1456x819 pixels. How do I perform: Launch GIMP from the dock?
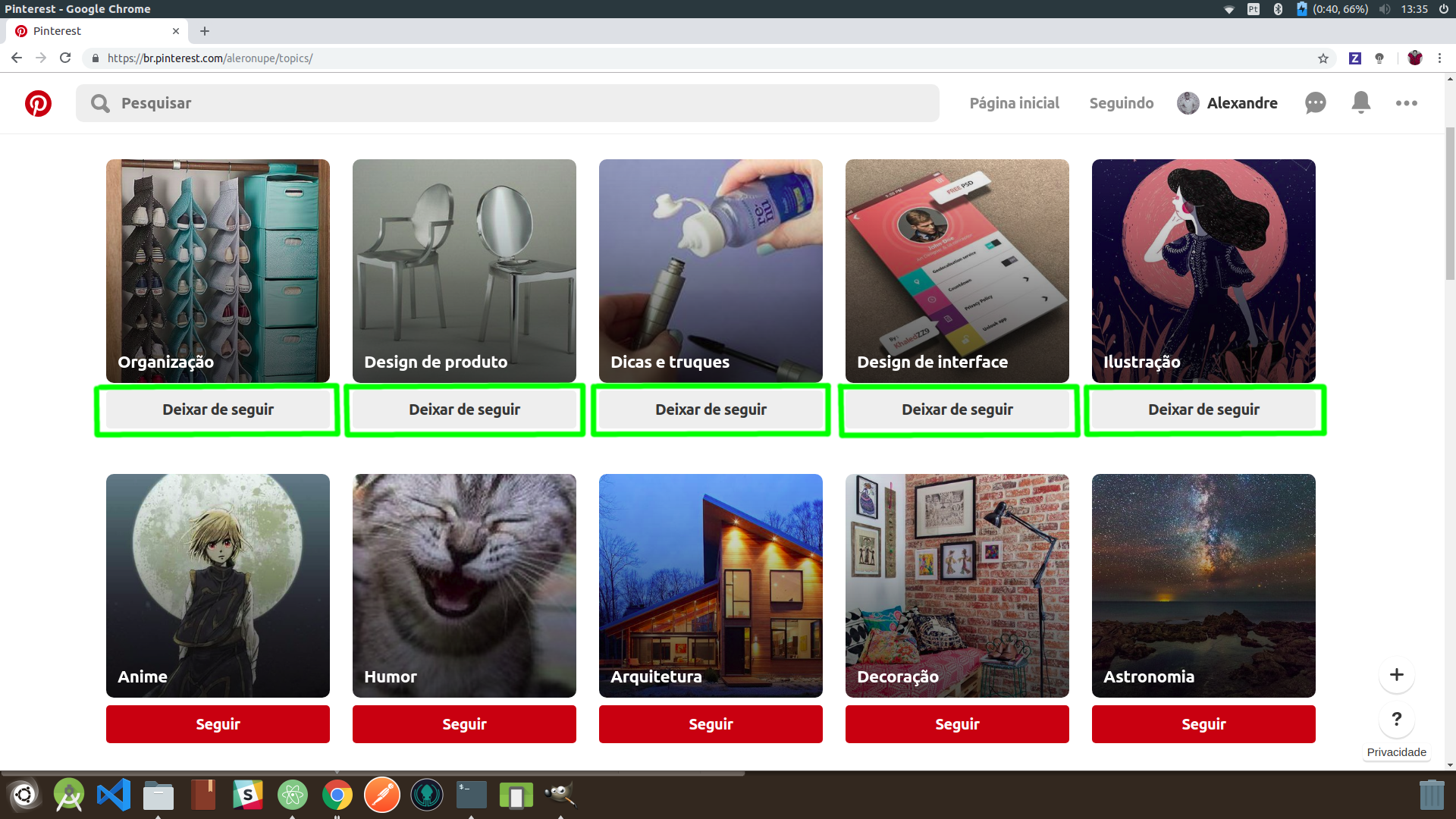tap(560, 795)
